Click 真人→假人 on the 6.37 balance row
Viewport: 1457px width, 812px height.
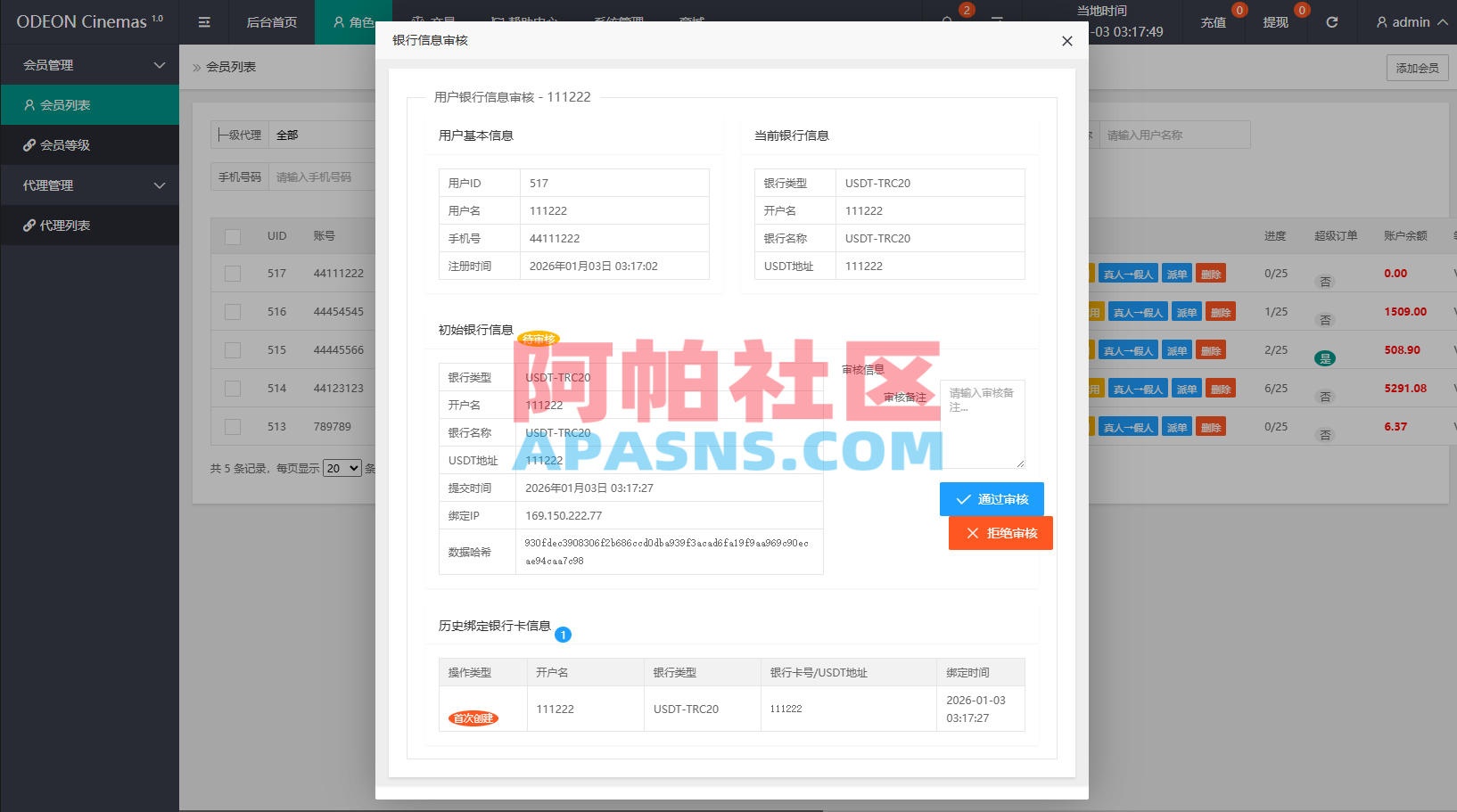click(1128, 427)
